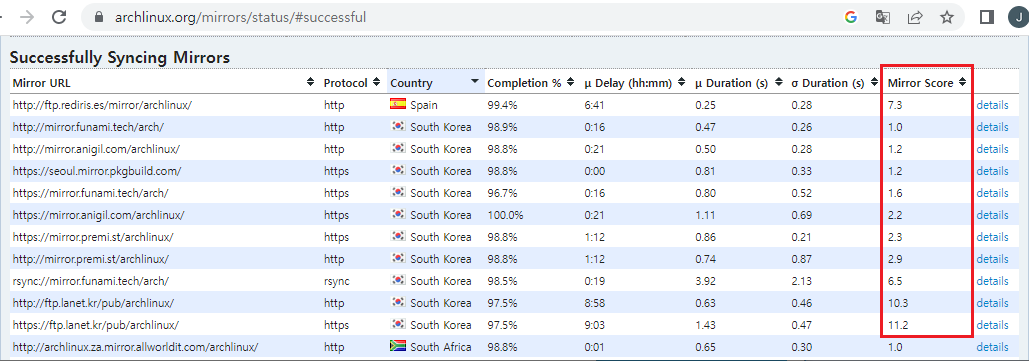Viewport: 1029px width, 361px height.
Task: Open details for archlinux.za.mirror.allworldit.com
Action: (x=992, y=347)
